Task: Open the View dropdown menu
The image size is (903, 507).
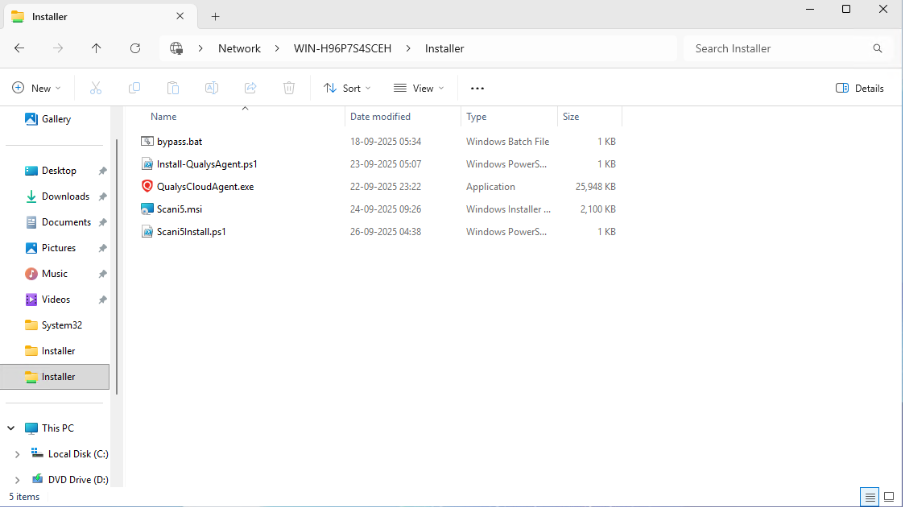Action: coord(419,88)
